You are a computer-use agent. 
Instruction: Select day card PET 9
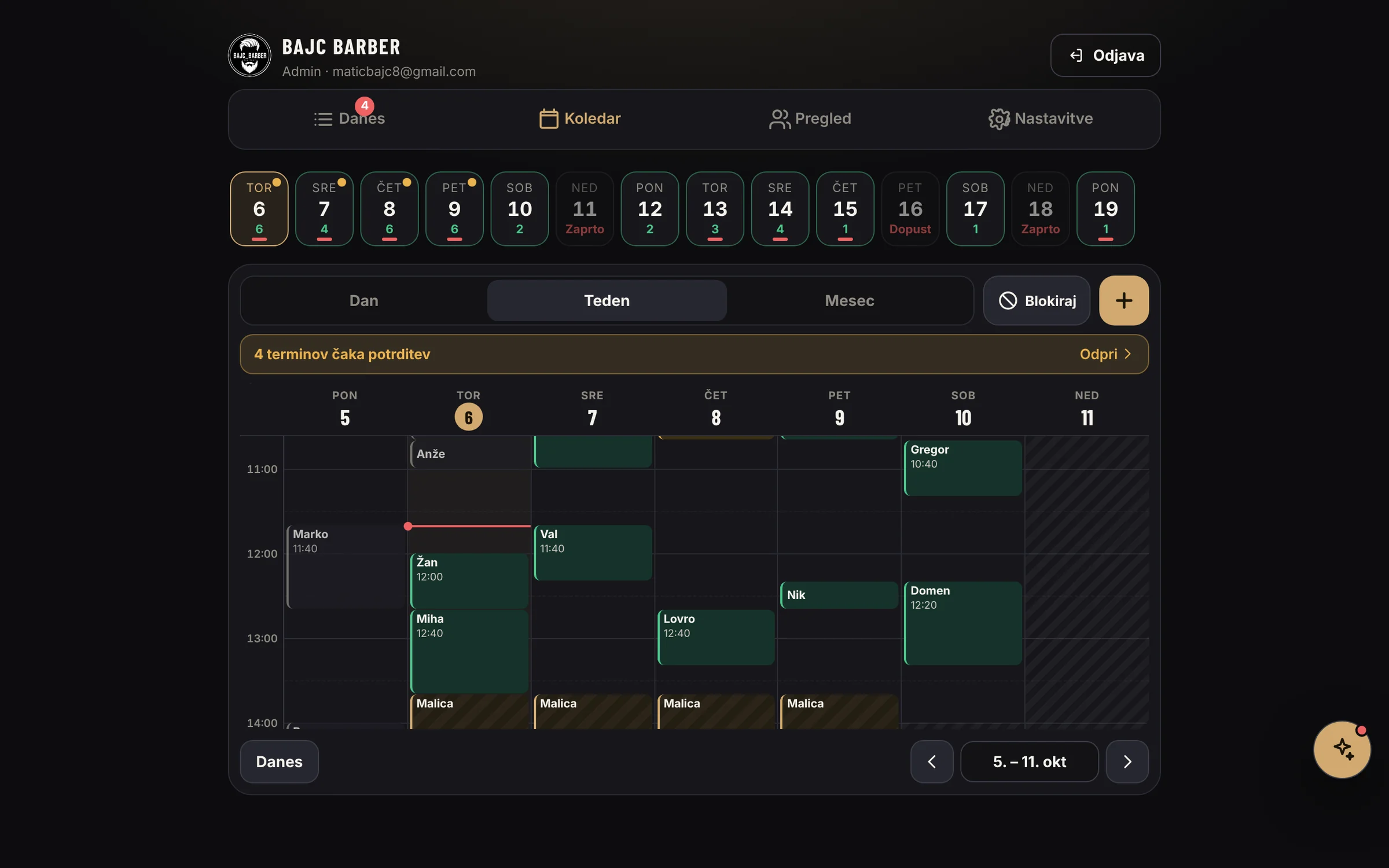[x=454, y=209]
